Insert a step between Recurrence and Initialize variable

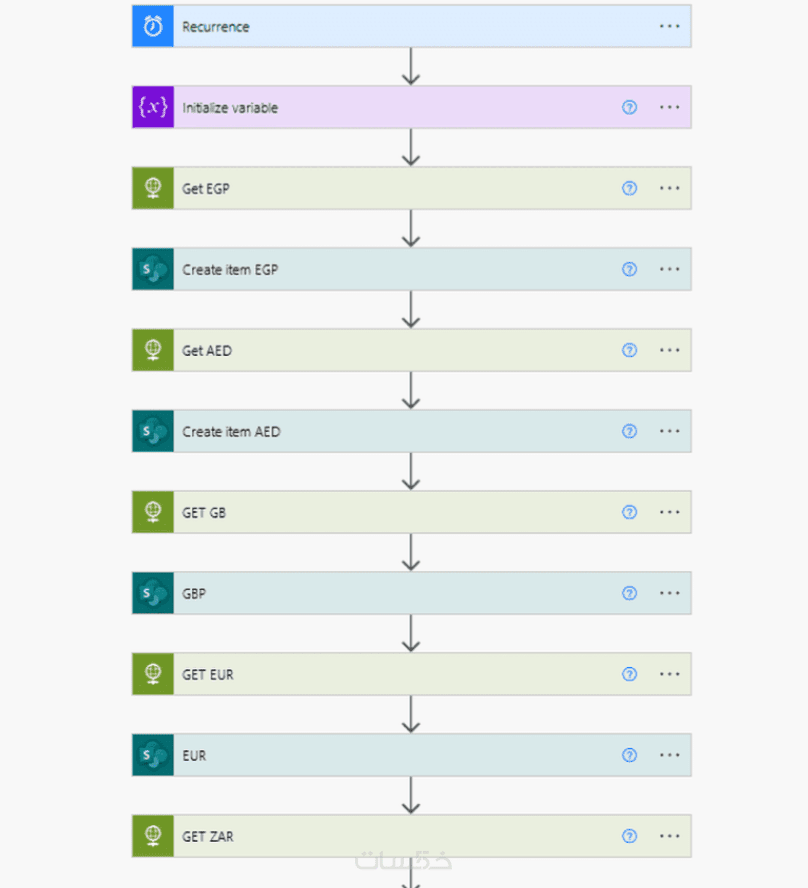[411, 66]
